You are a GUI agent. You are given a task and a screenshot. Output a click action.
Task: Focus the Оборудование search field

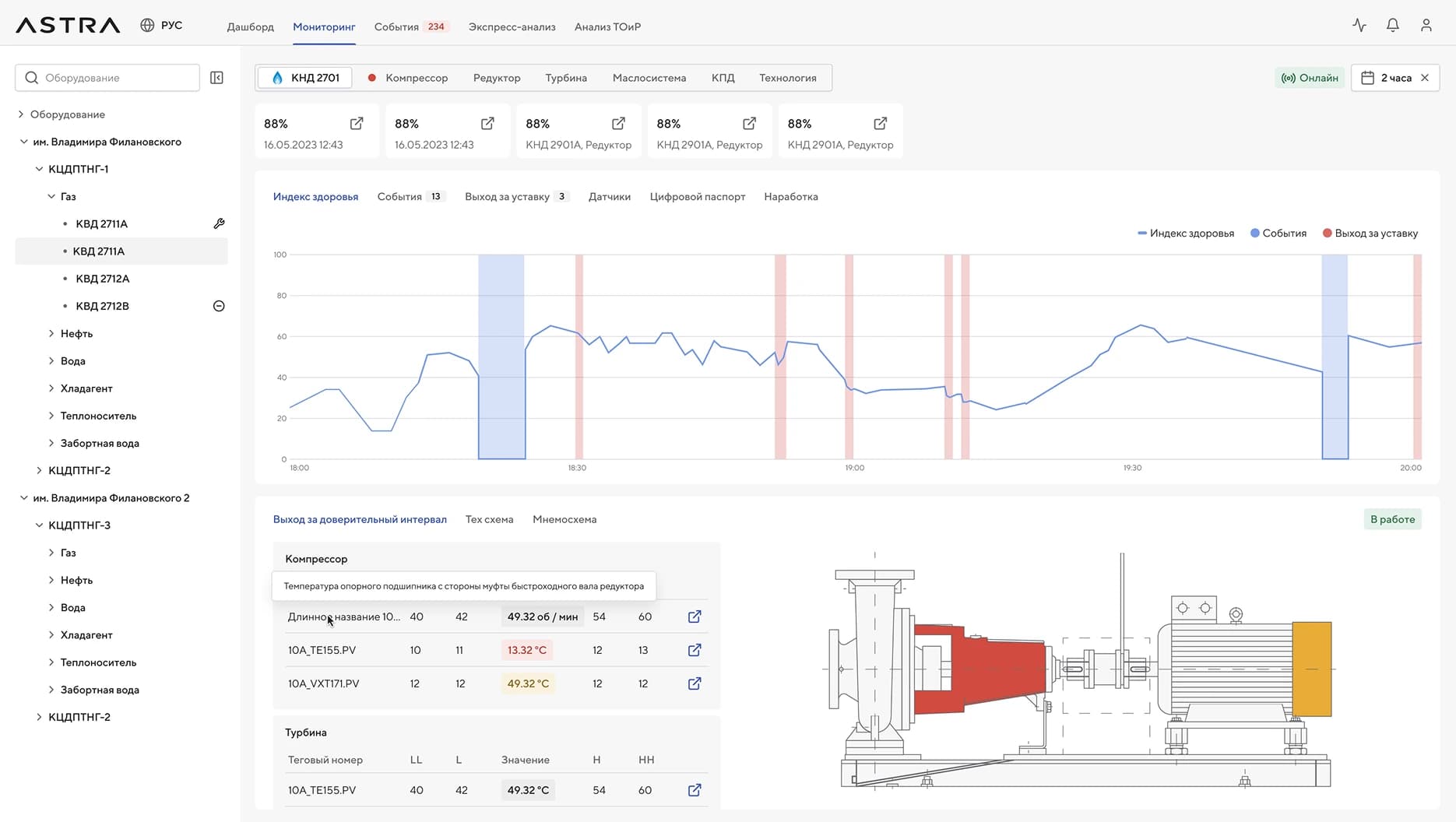pos(107,78)
